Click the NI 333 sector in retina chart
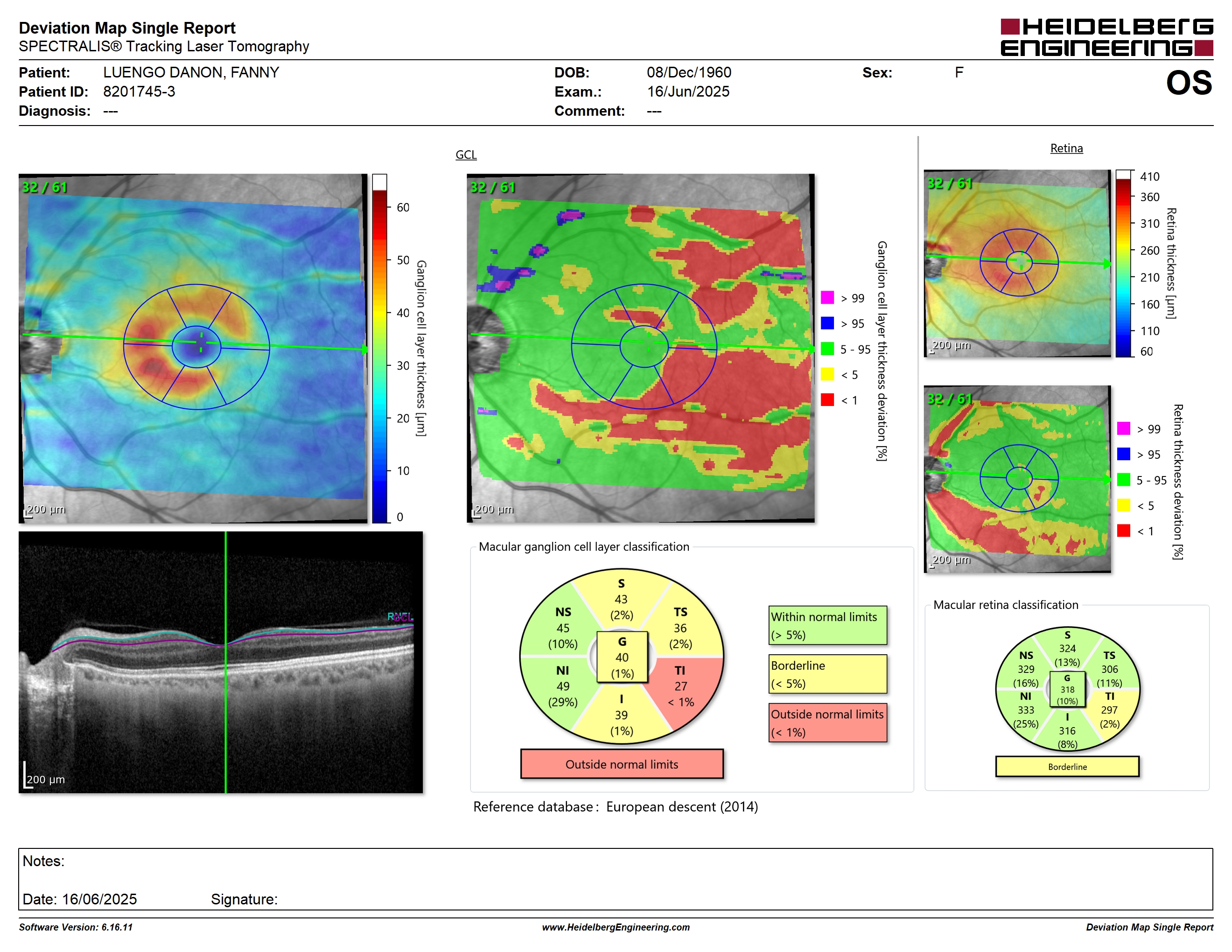 [1026, 711]
